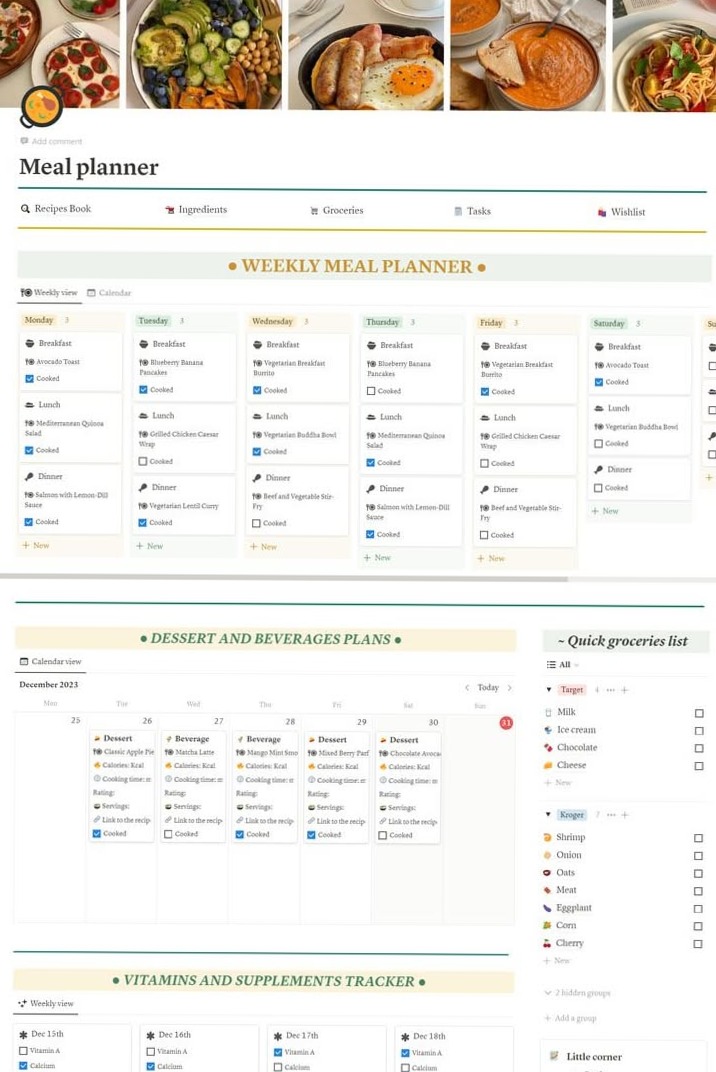Uncheck Cooked for Monday Avocado Toast
The image size is (716, 1072).
29,379
